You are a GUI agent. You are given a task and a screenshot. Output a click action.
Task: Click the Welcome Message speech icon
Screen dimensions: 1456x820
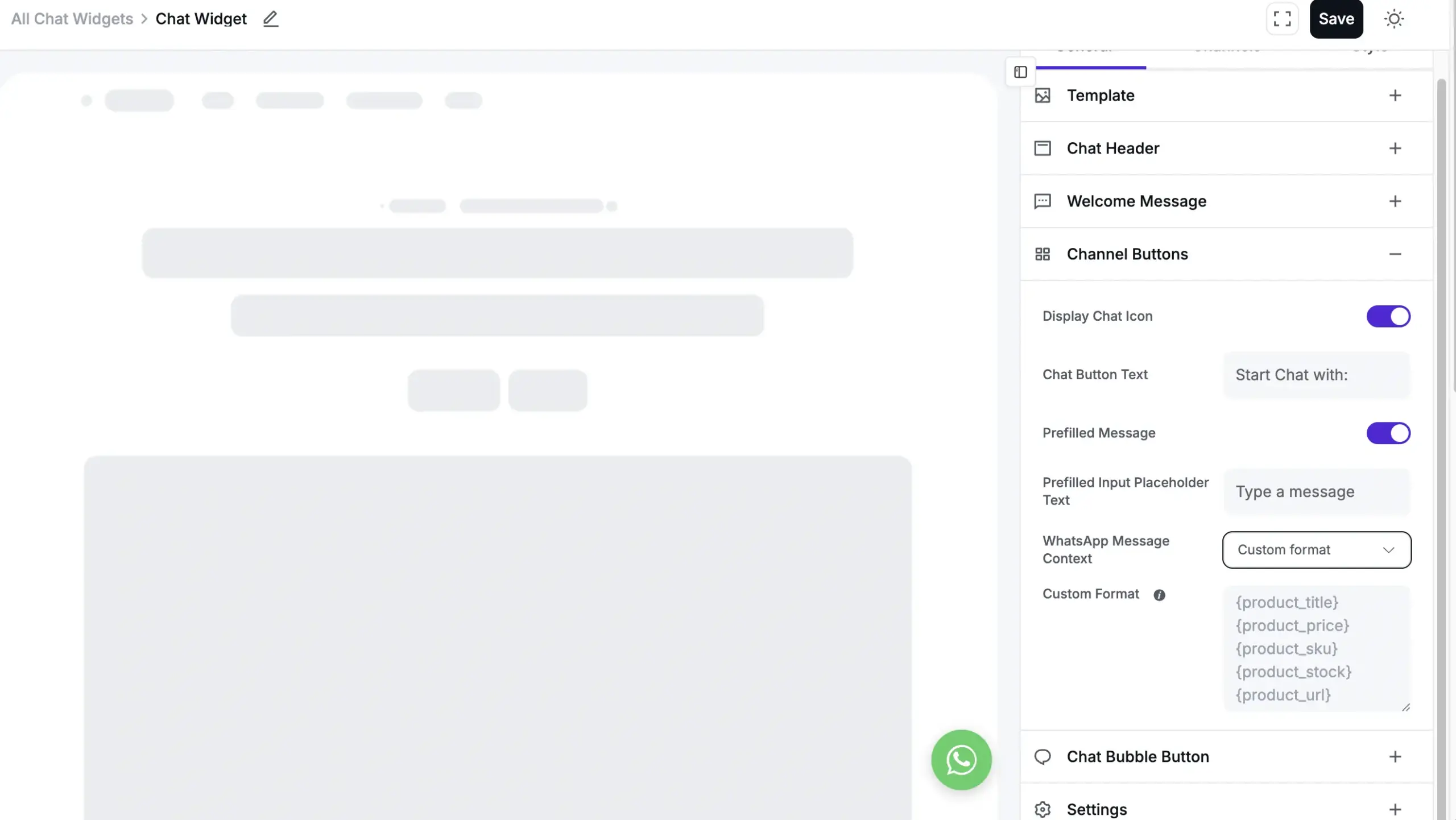click(1043, 201)
